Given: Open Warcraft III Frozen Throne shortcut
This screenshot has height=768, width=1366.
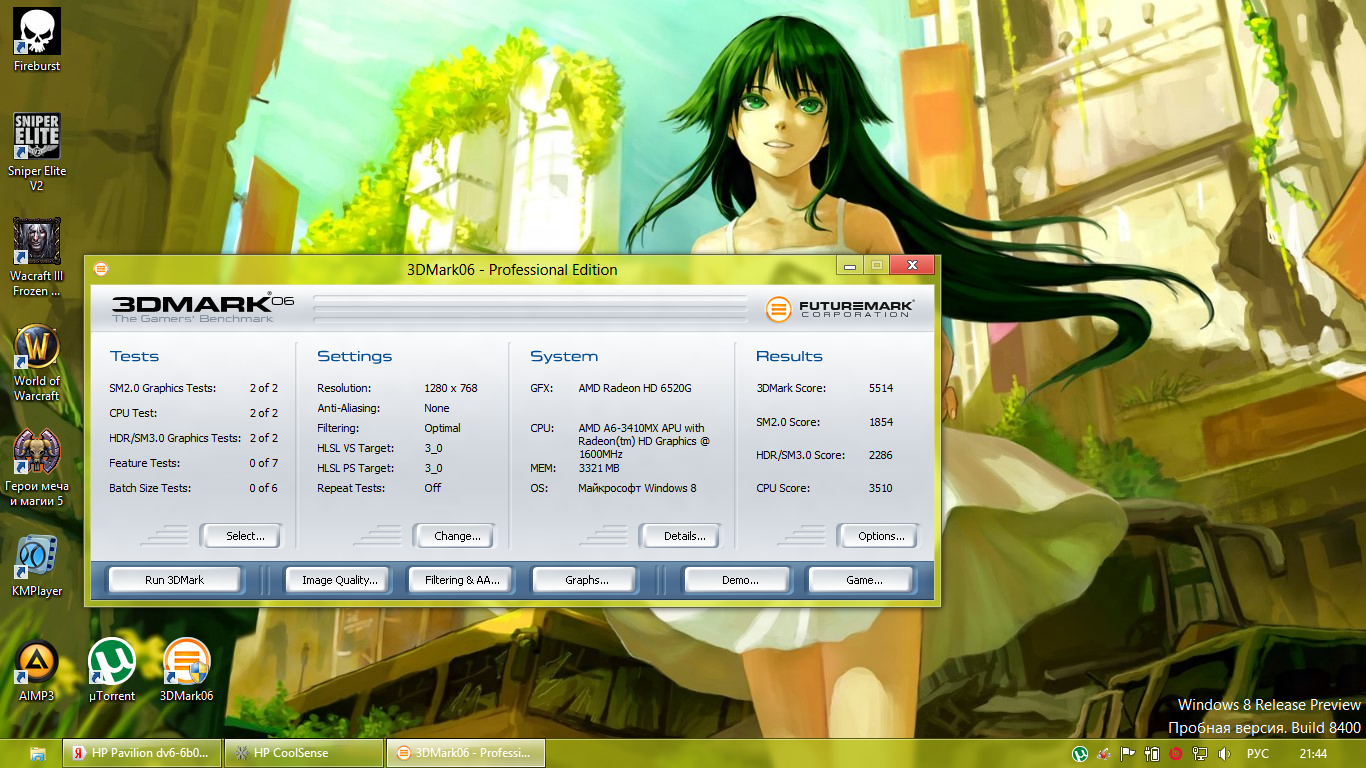Looking at the screenshot, I should pyautogui.click(x=37, y=258).
